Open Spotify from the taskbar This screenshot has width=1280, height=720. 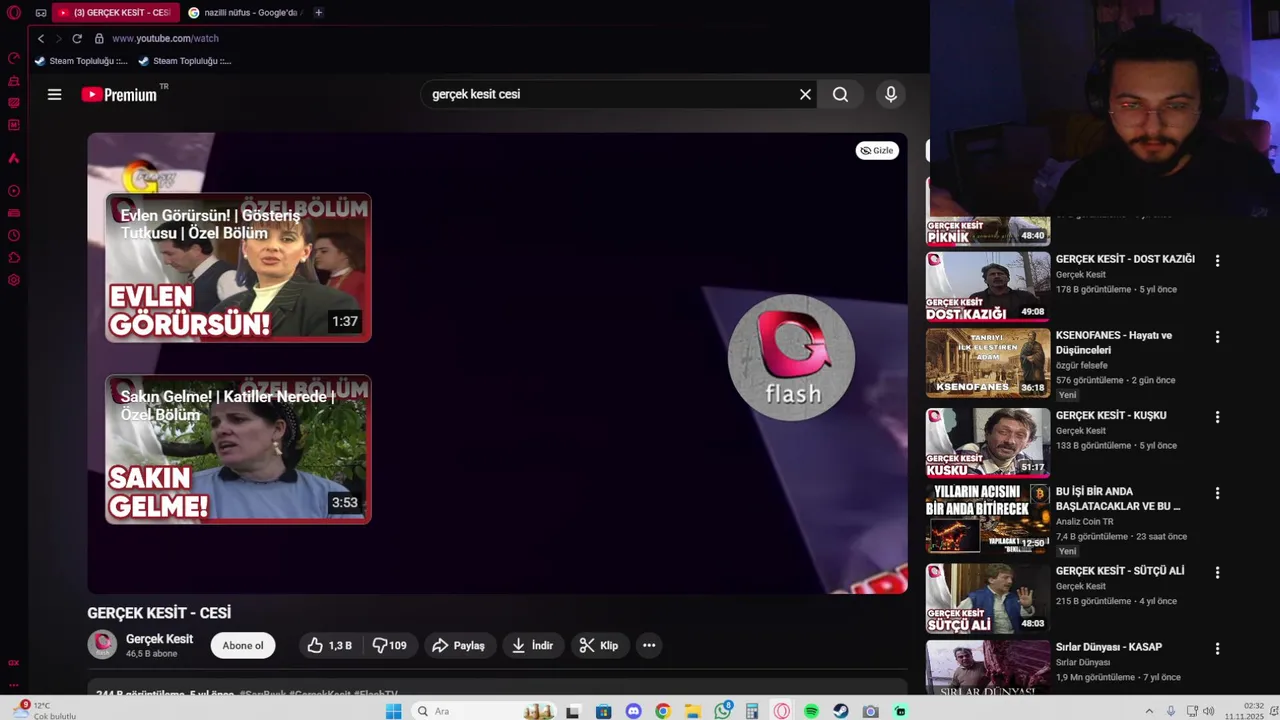811,711
